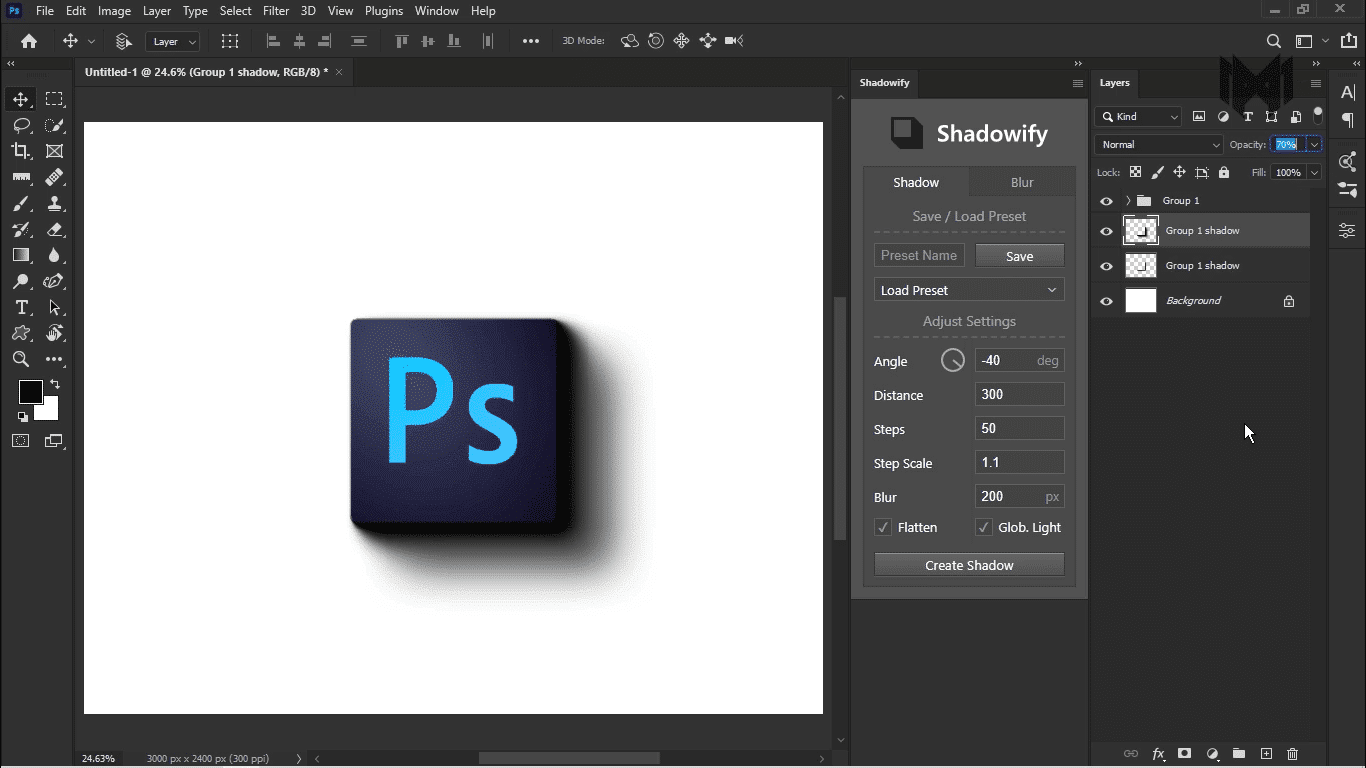Select the Horizontal Type tool
Viewport: 1366px width, 768px height.
(20, 307)
